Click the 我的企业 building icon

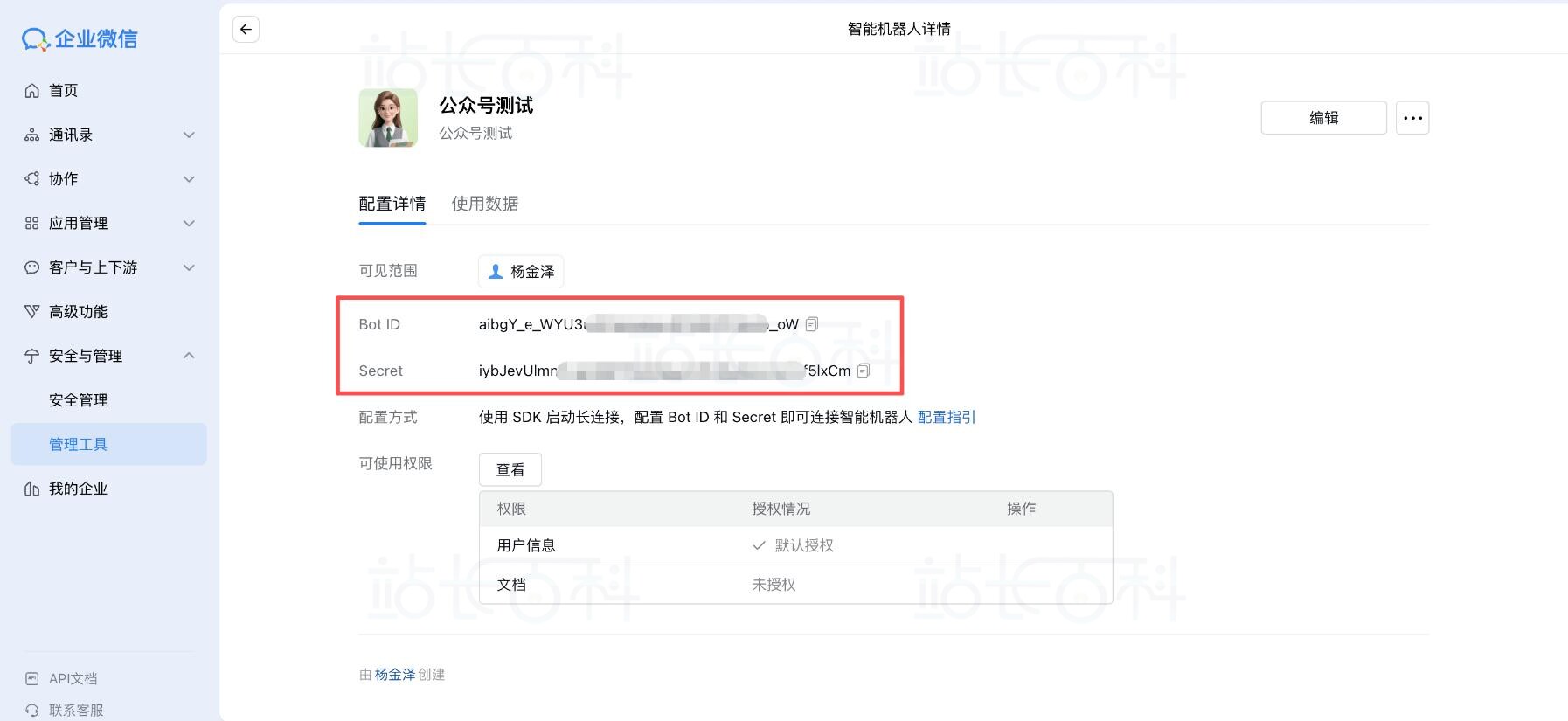pos(32,489)
